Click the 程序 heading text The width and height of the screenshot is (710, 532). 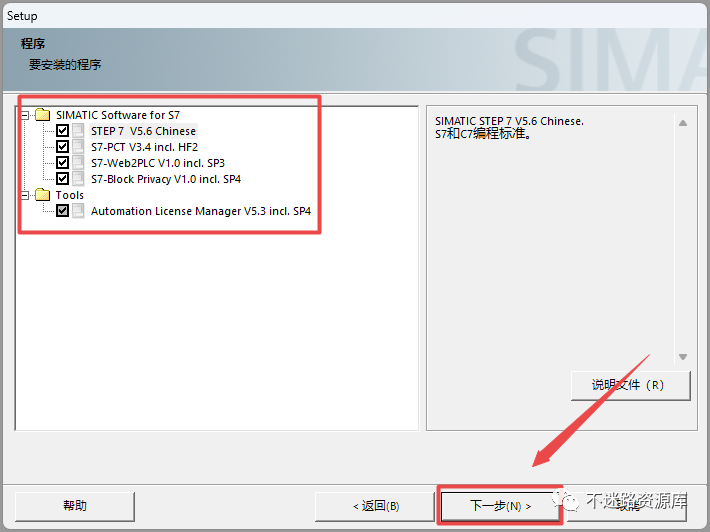pos(33,43)
